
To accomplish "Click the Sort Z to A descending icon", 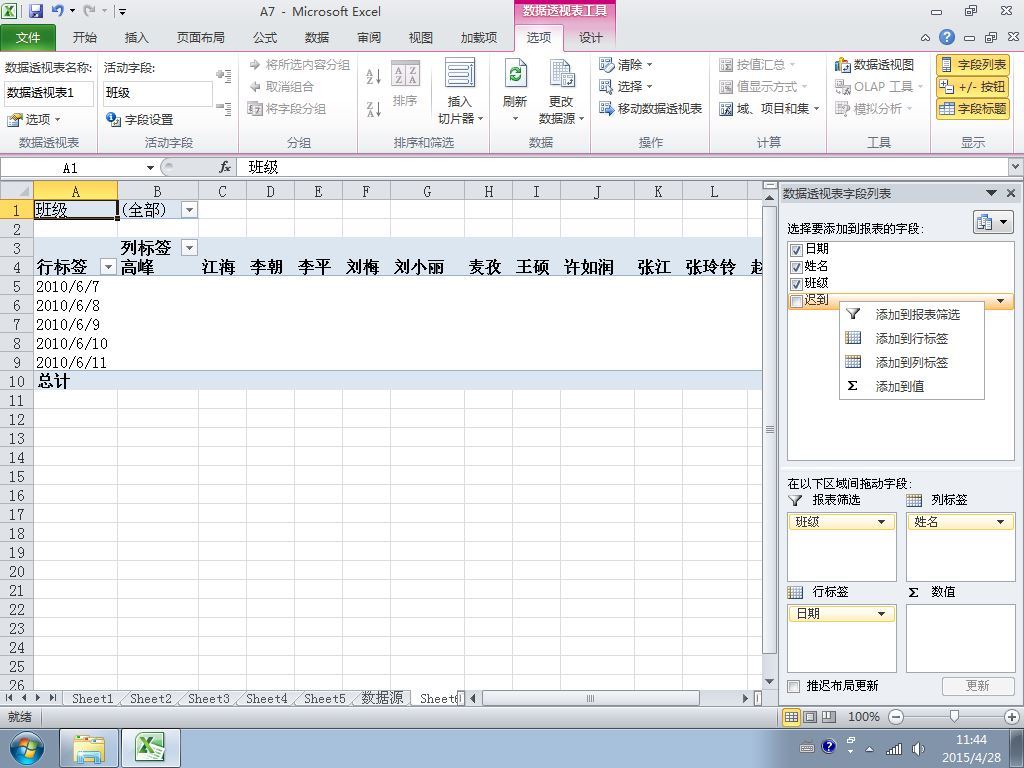I will [374, 109].
